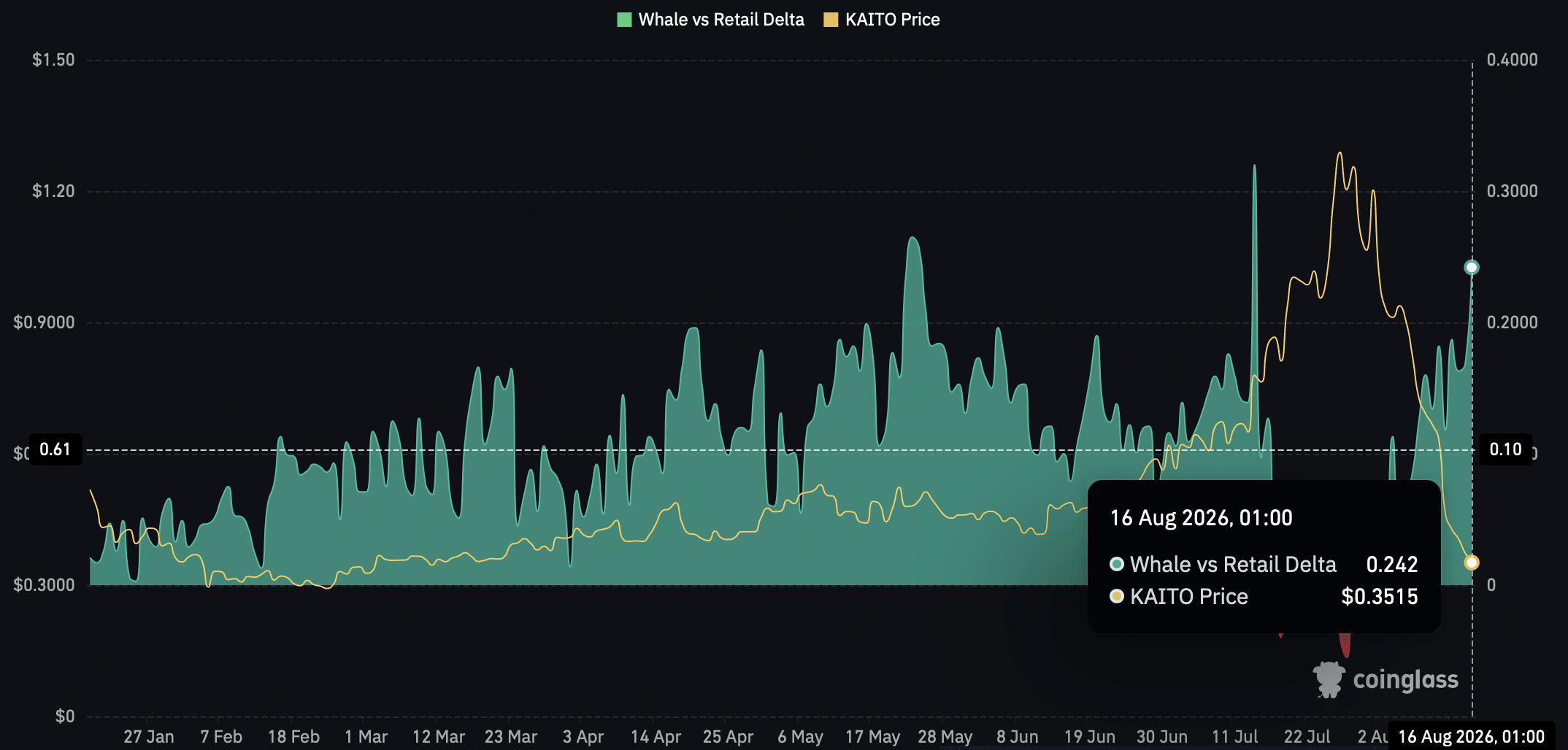Click the 0.3000 right axis label
Screen dimensions: 1568x750
(1512, 191)
